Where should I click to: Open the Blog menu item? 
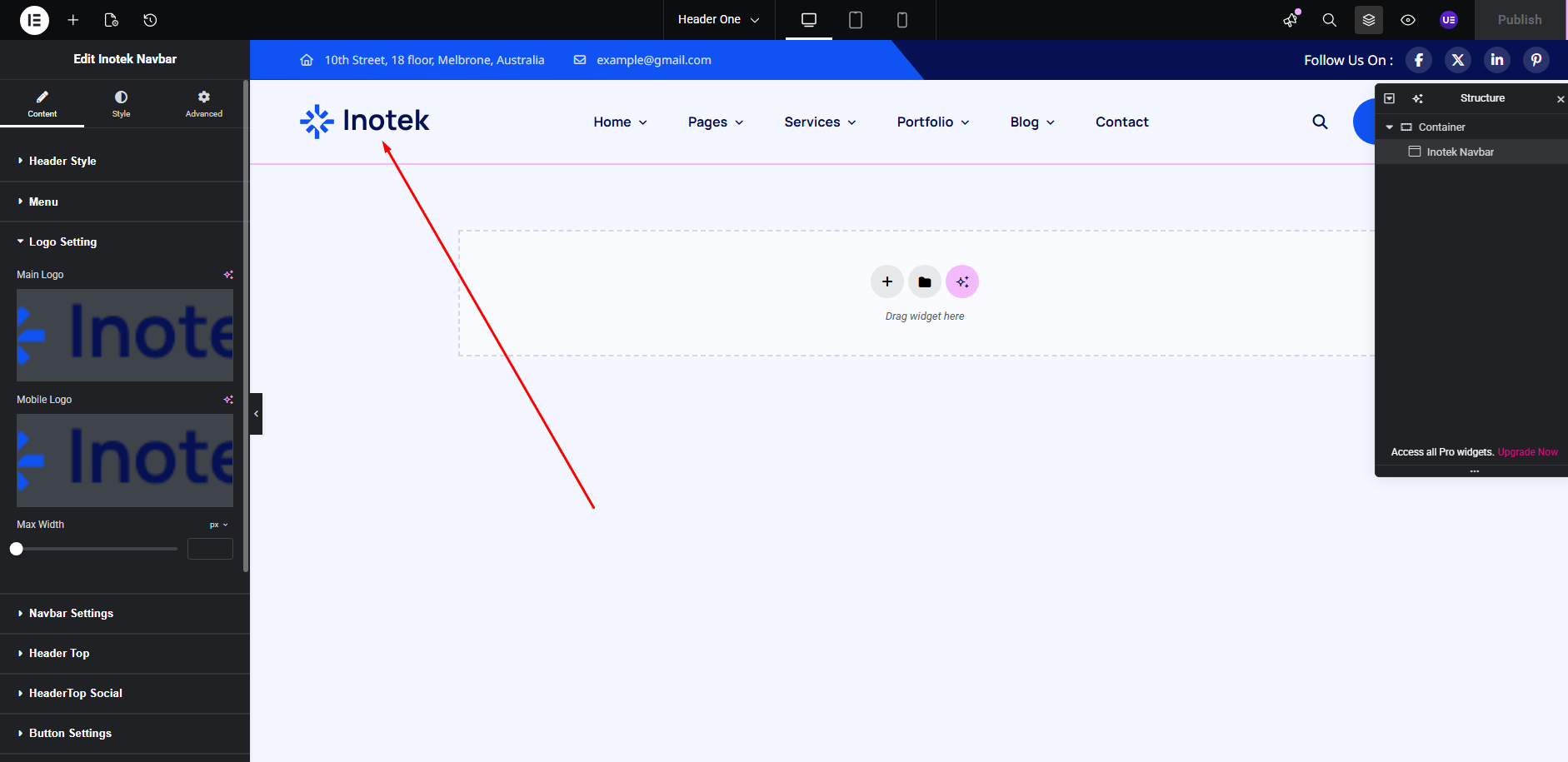(x=1032, y=122)
